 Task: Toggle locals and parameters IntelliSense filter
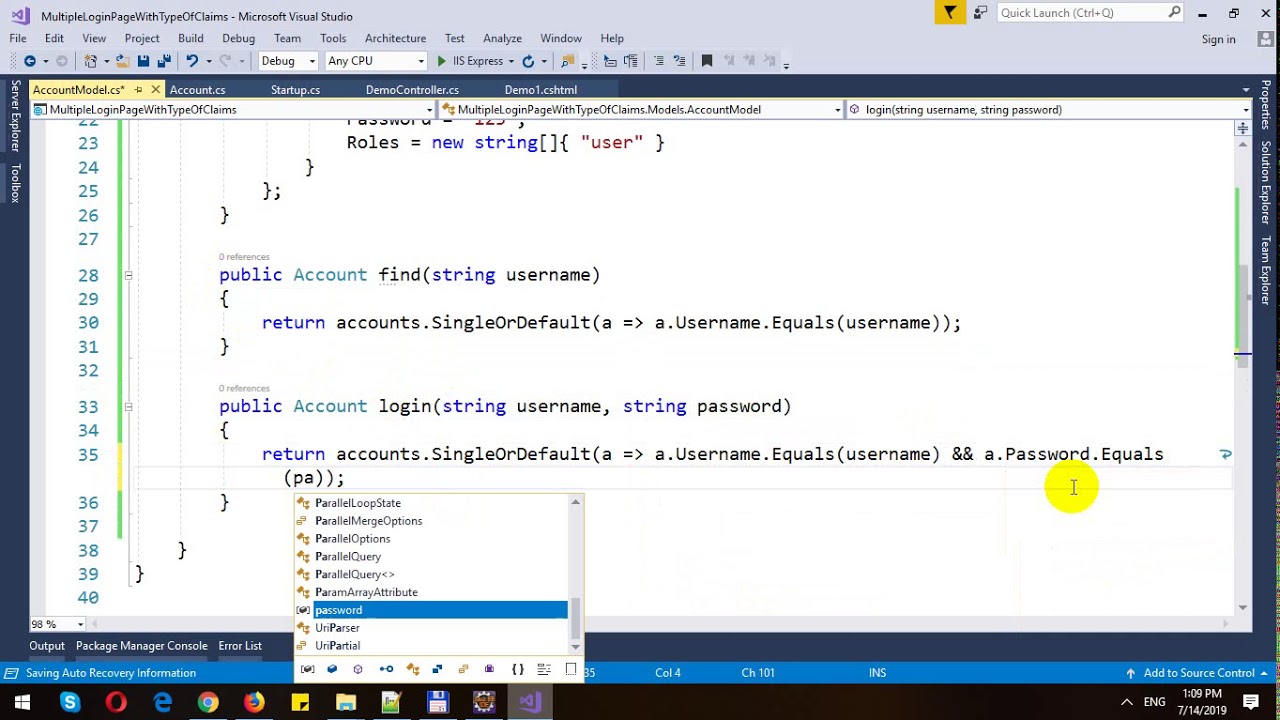pos(307,669)
